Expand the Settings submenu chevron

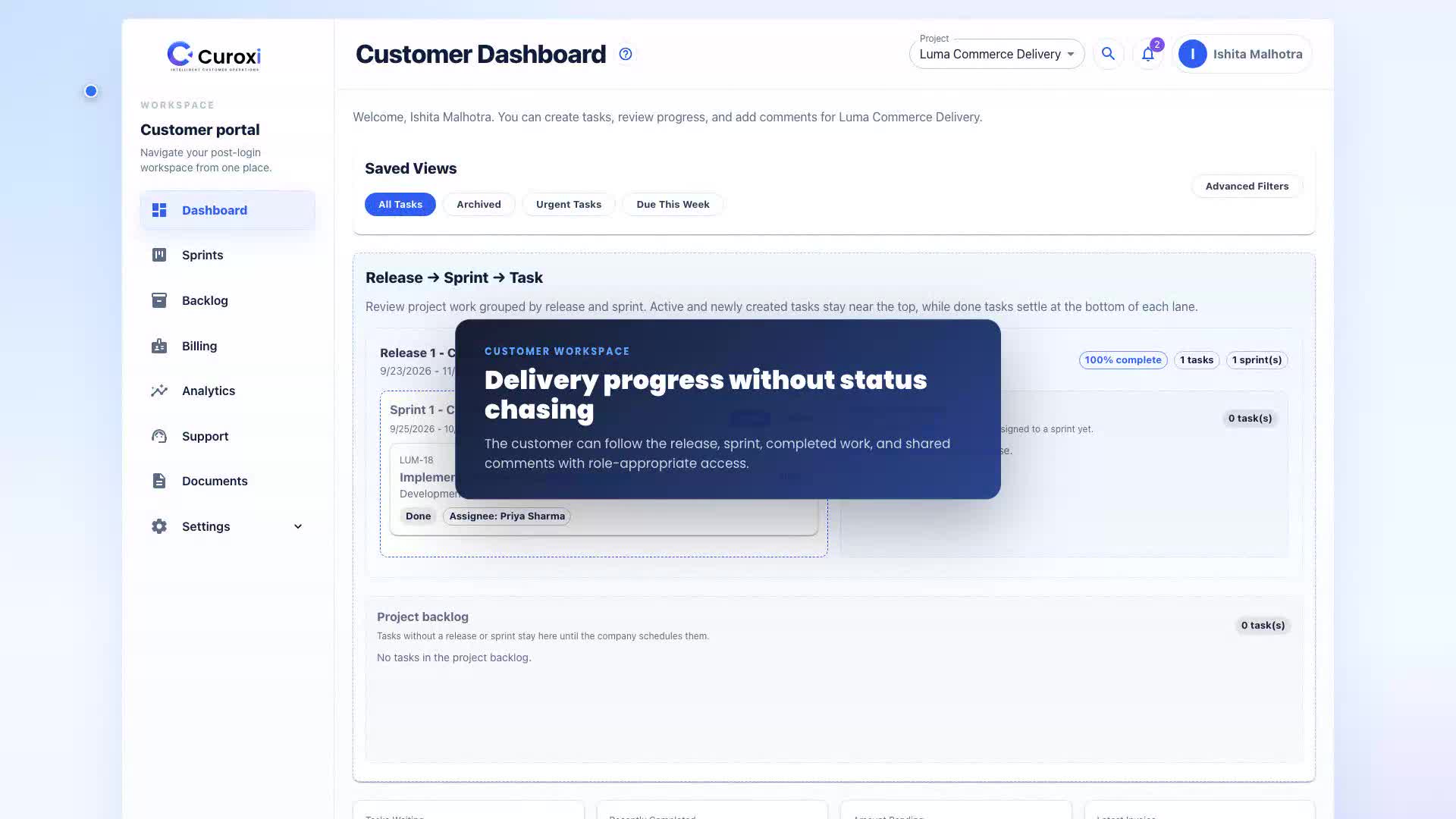[298, 526]
